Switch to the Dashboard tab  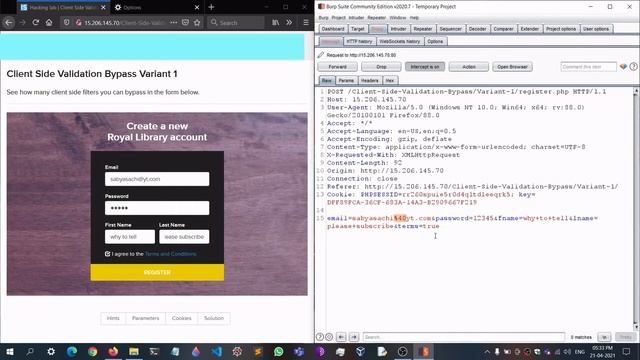(x=333, y=29)
